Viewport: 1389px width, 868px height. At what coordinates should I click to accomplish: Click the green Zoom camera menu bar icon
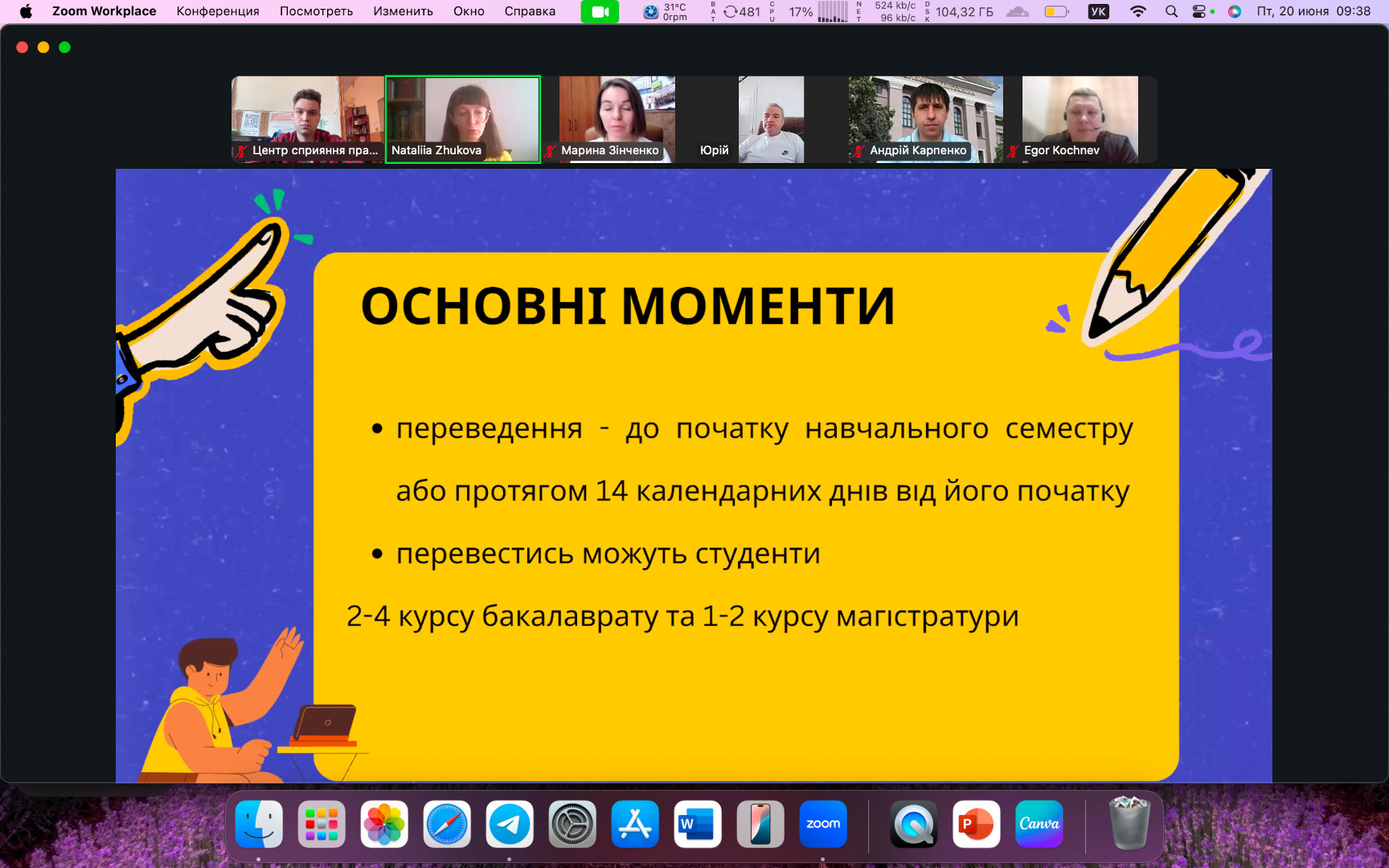pos(599,12)
